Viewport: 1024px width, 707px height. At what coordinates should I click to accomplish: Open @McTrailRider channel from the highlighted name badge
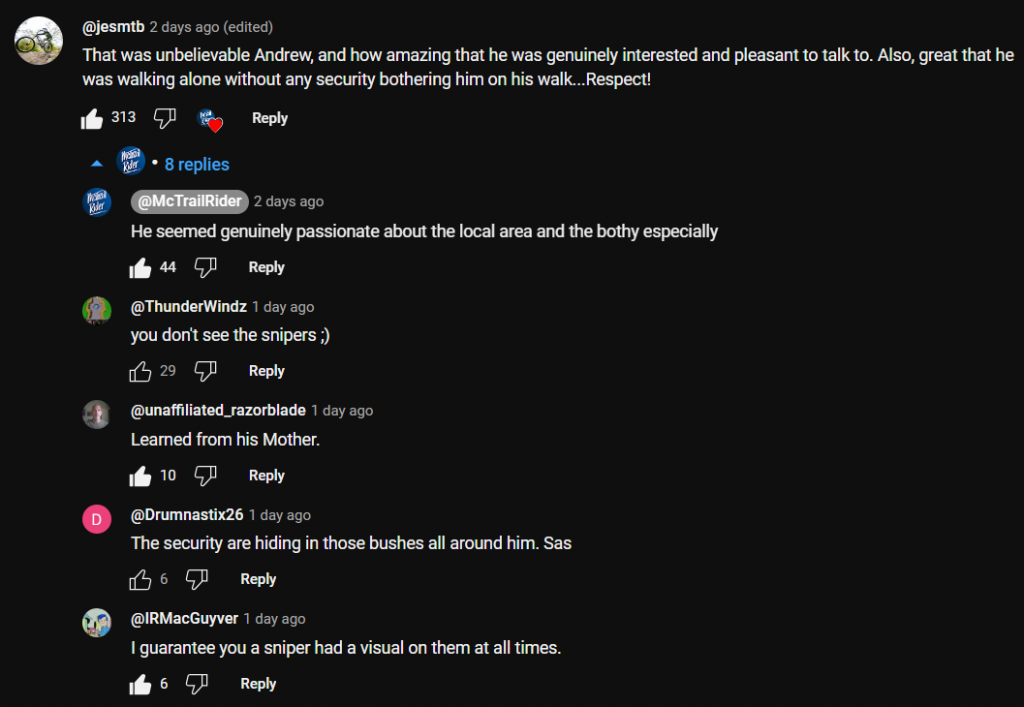tap(190, 201)
